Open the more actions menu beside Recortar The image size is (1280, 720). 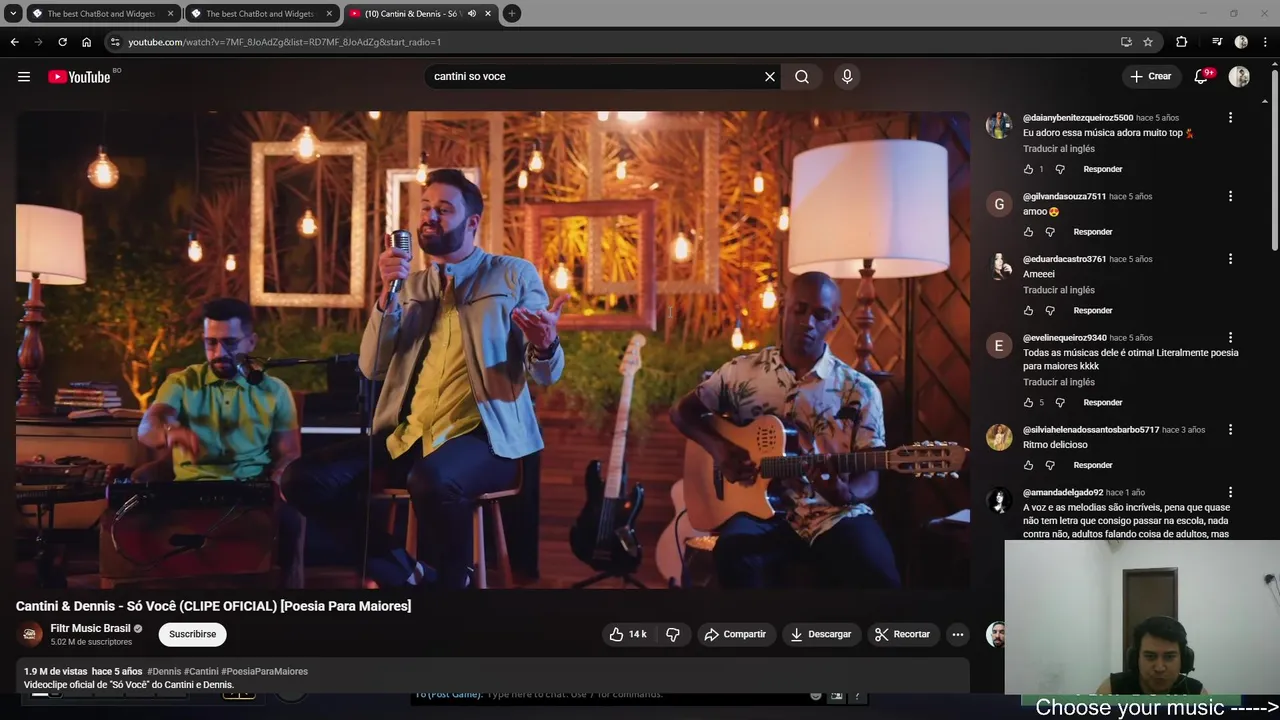pos(958,634)
